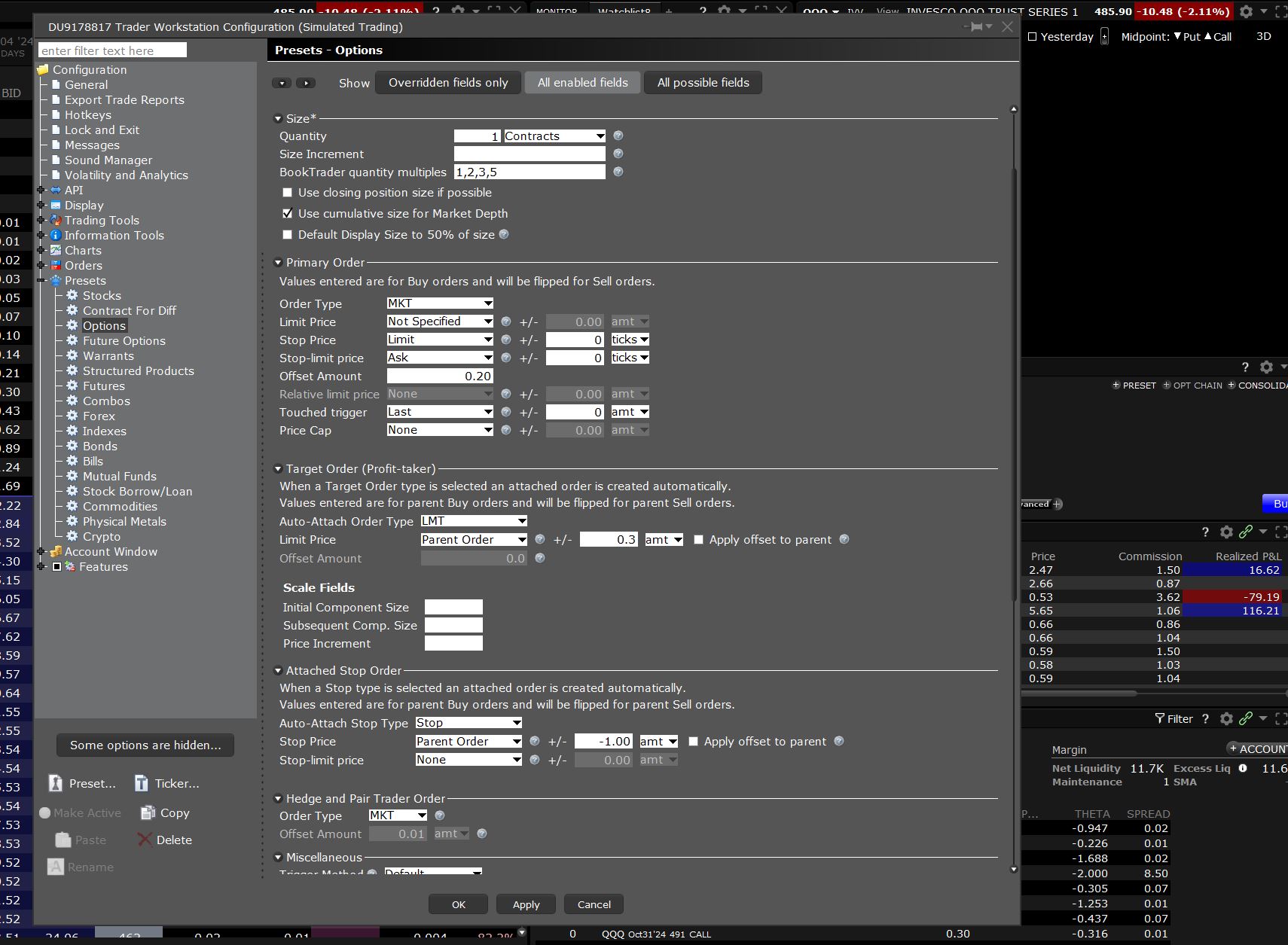The height and width of the screenshot is (945, 1288).
Task: Click the Preset icon in left panel
Action: pyautogui.click(x=56, y=783)
